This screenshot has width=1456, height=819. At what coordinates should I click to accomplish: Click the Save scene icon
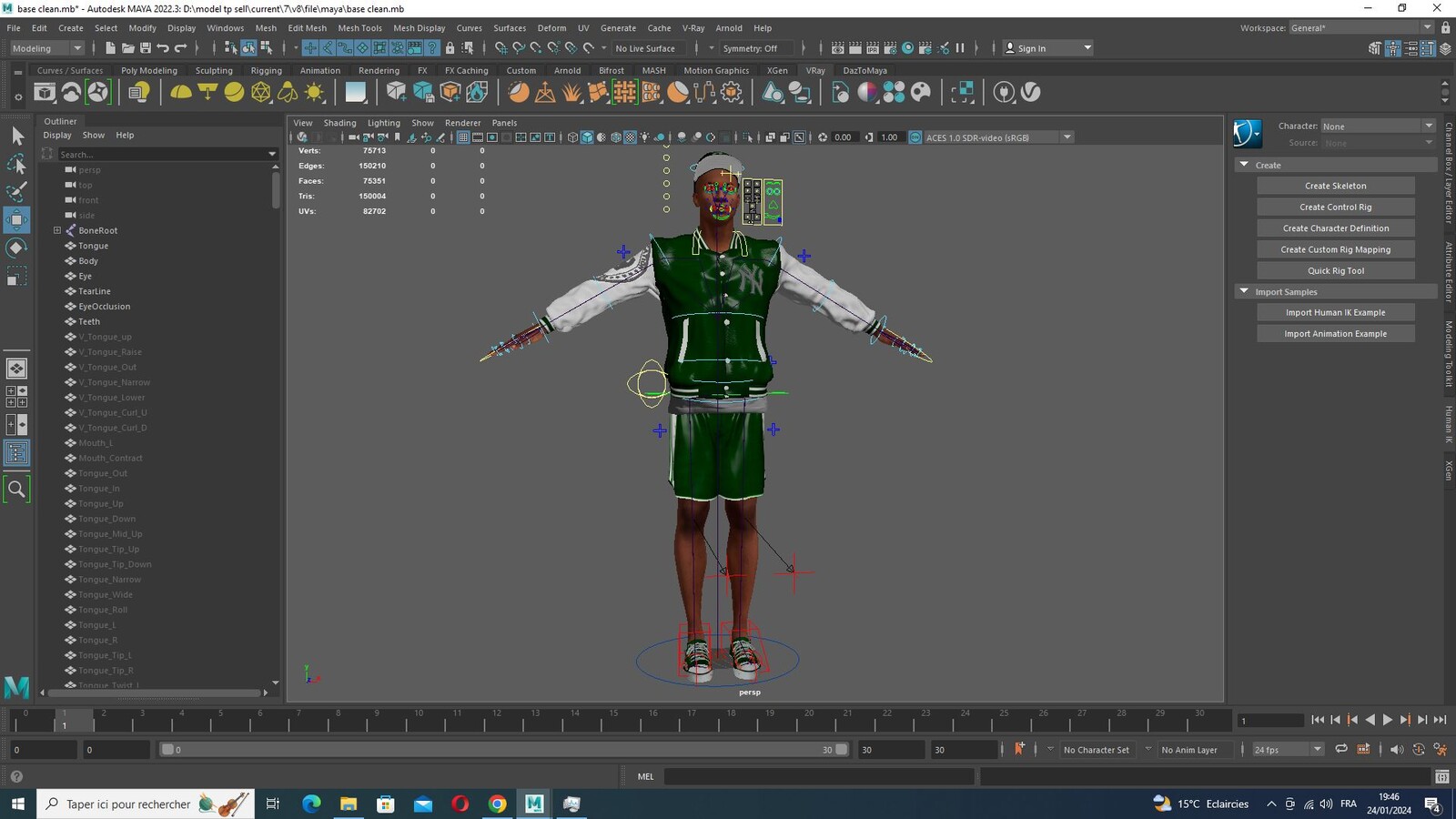[146, 48]
